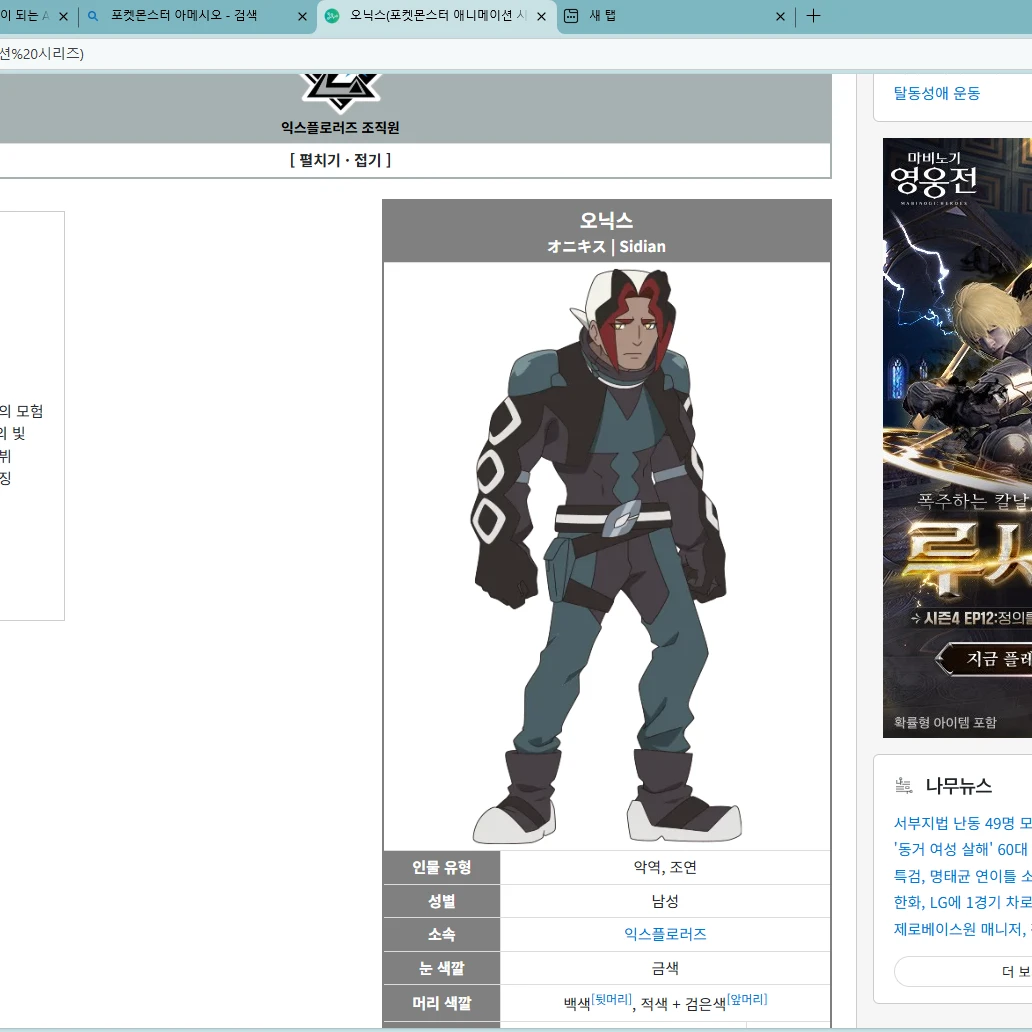Click the 소속 row label
Viewport: 1032px width, 1032px height.
(x=442, y=934)
